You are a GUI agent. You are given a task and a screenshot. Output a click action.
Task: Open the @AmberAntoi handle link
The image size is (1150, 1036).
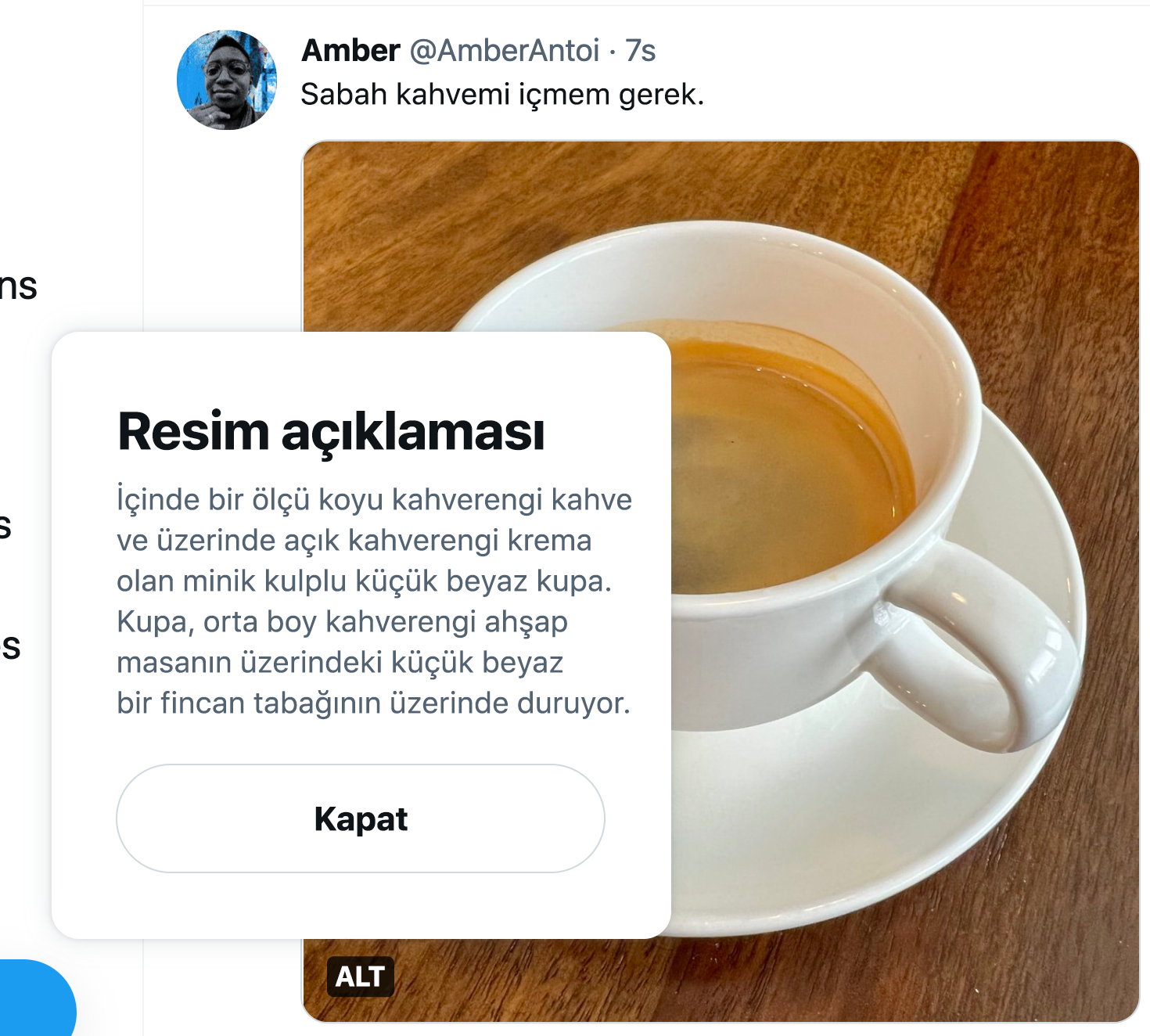pos(505,50)
